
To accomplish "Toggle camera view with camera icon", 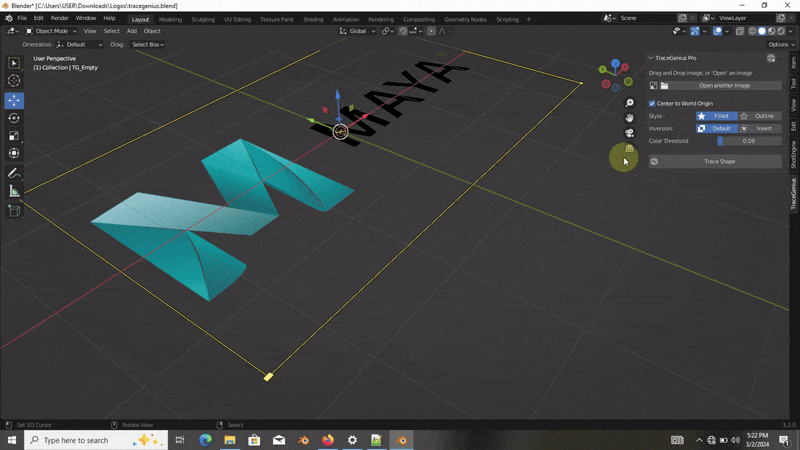I will click(629, 133).
